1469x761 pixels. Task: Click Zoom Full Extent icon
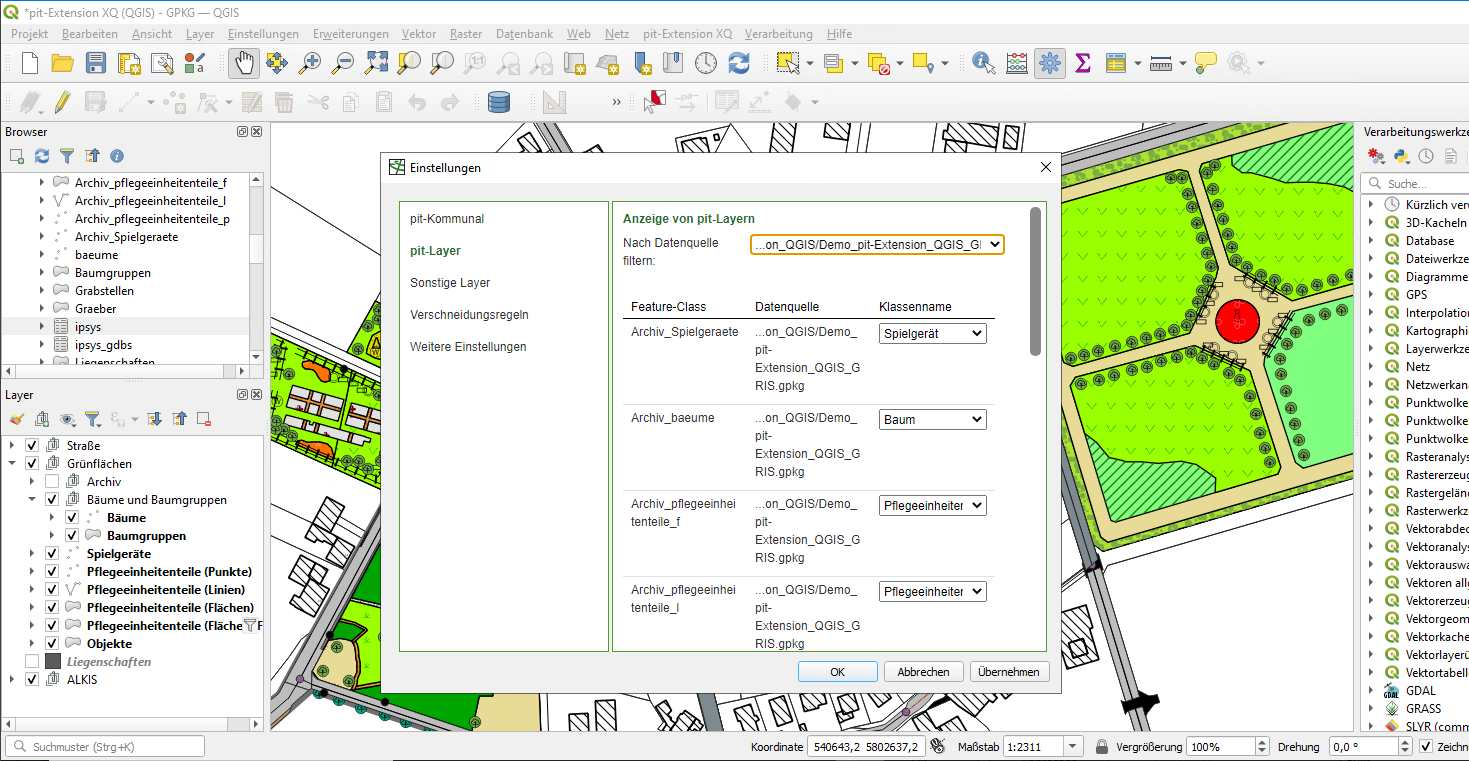pos(375,62)
